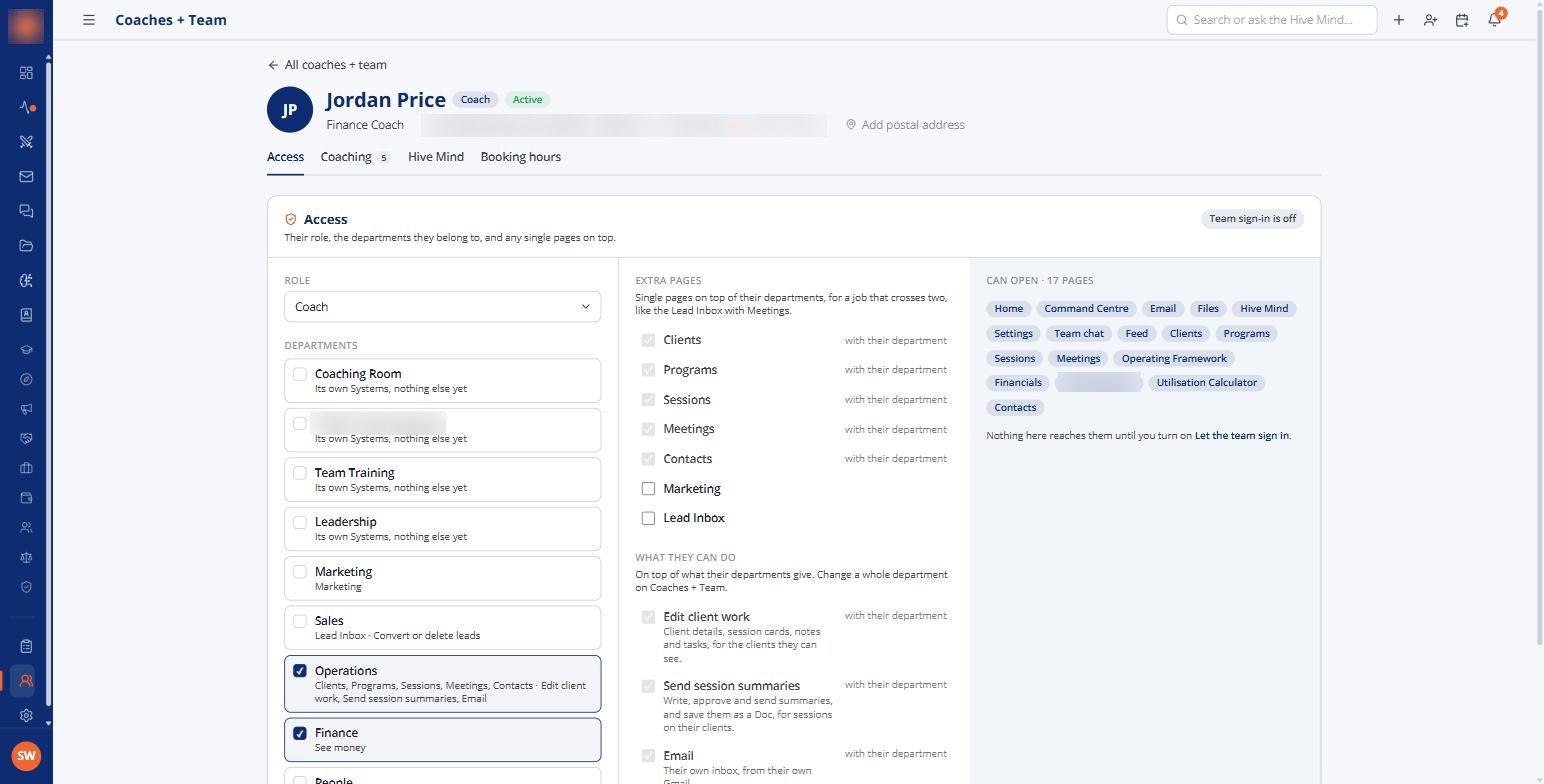The image size is (1544, 784).
Task: Open the notifications bell
Action: coord(1494,20)
